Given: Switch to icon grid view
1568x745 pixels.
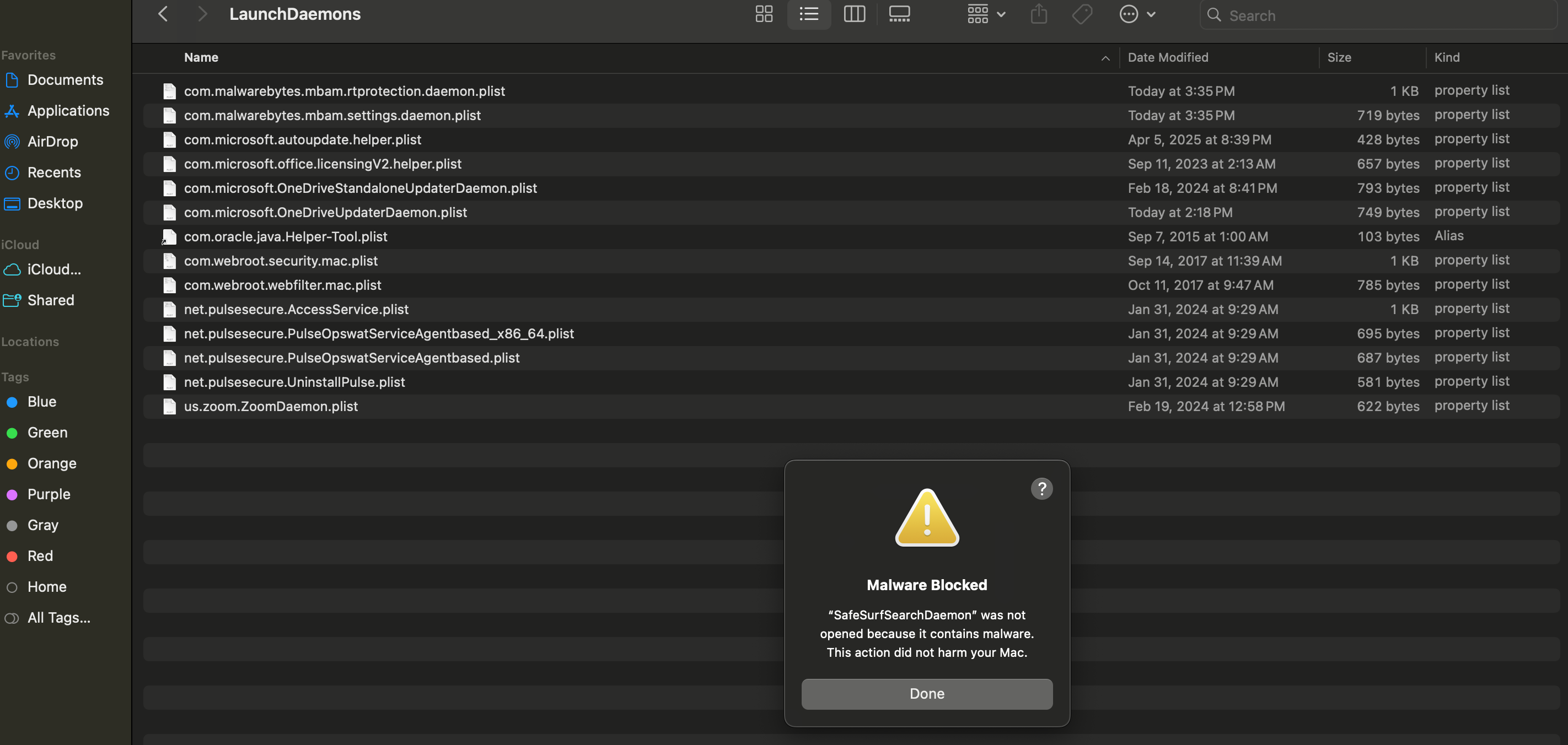Looking at the screenshot, I should (764, 14).
